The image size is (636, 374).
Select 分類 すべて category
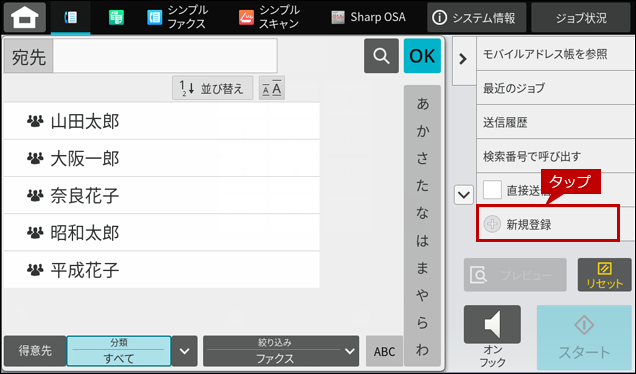pyautogui.click(x=119, y=351)
